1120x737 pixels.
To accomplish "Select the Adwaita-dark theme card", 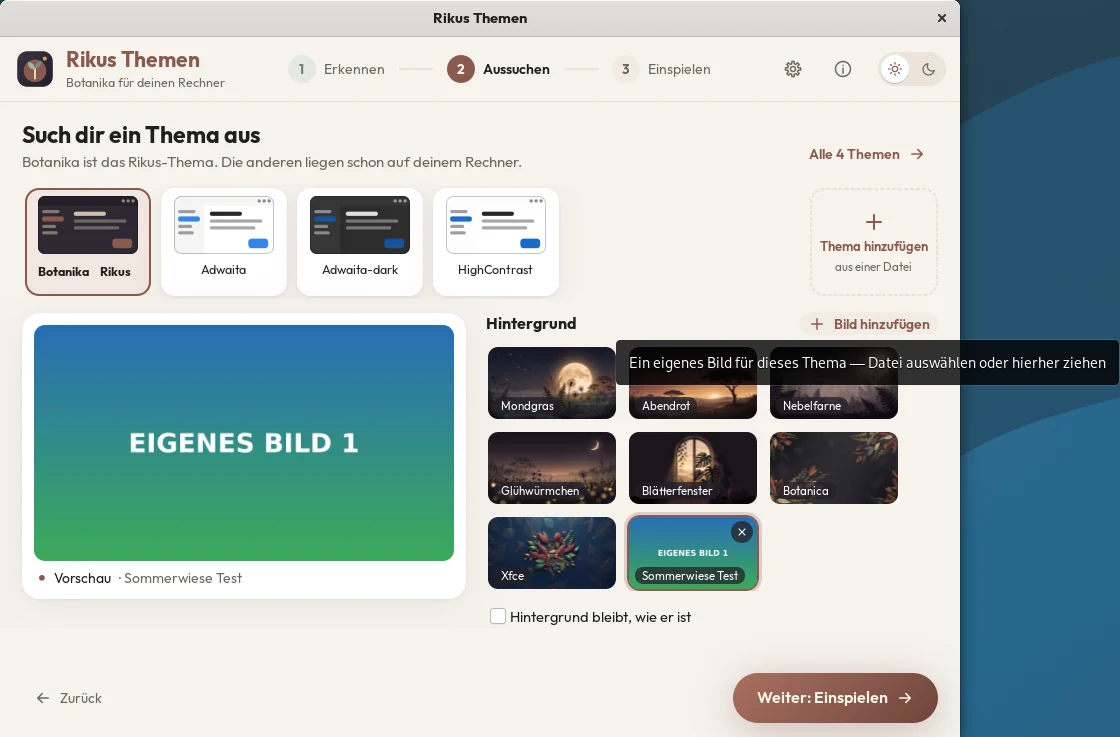I will tap(360, 241).
